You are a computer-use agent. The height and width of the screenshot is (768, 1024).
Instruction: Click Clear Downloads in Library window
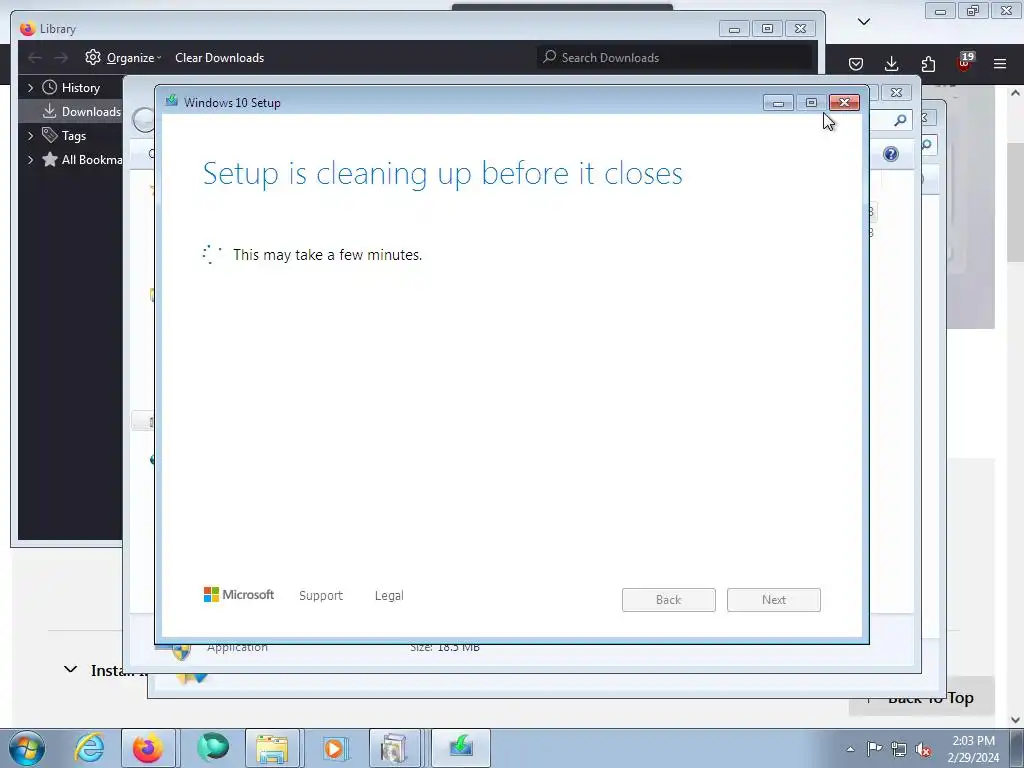coord(219,57)
